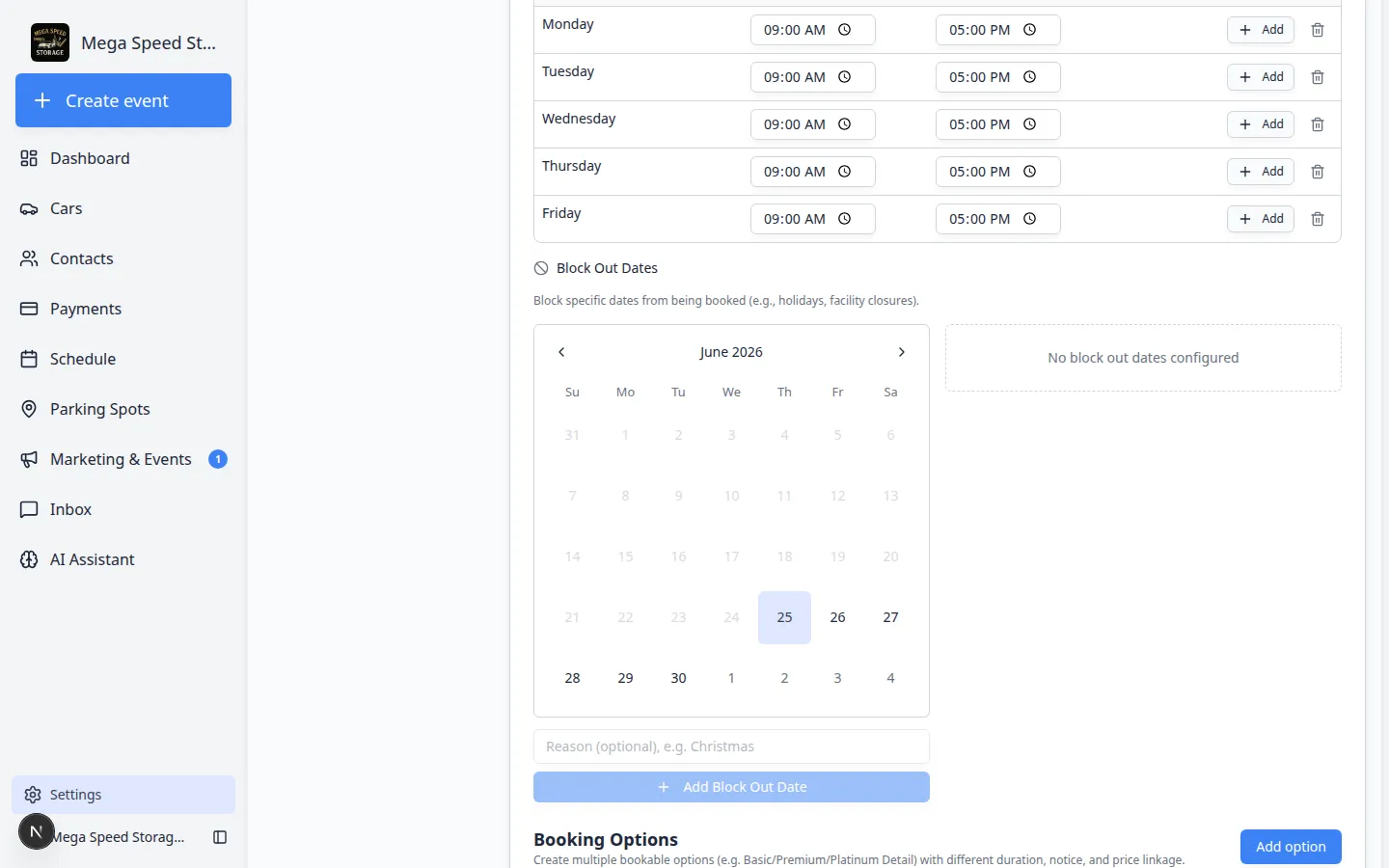
Task: Click the Mega Speed Storage logo
Action: coord(50,42)
